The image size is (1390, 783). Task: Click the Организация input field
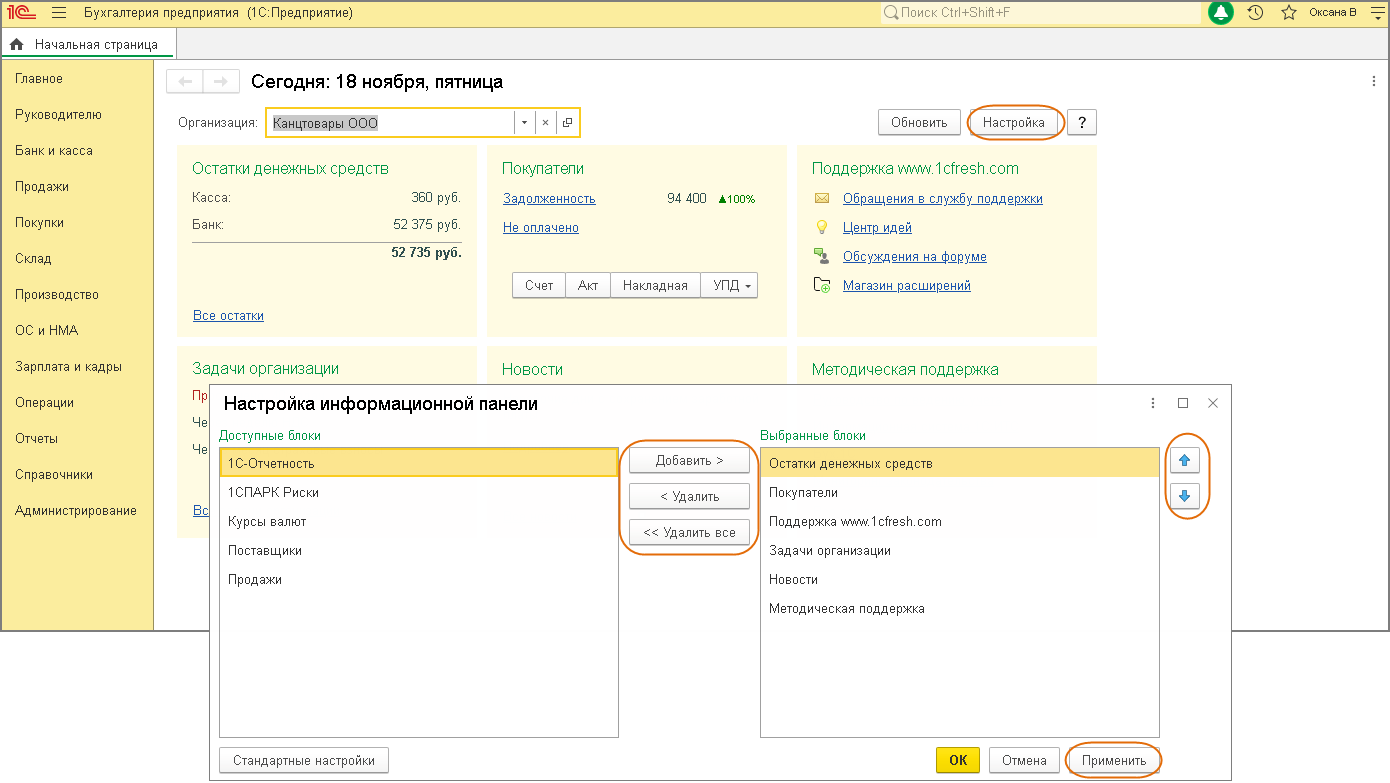pyautogui.click(x=391, y=123)
